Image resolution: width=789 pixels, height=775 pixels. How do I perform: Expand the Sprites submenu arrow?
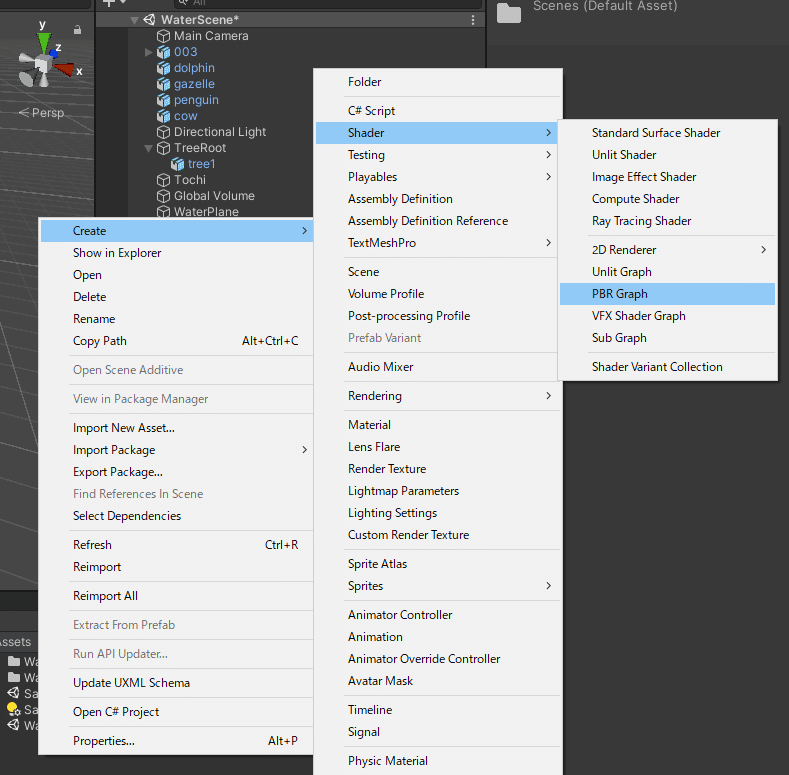(x=548, y=586)
